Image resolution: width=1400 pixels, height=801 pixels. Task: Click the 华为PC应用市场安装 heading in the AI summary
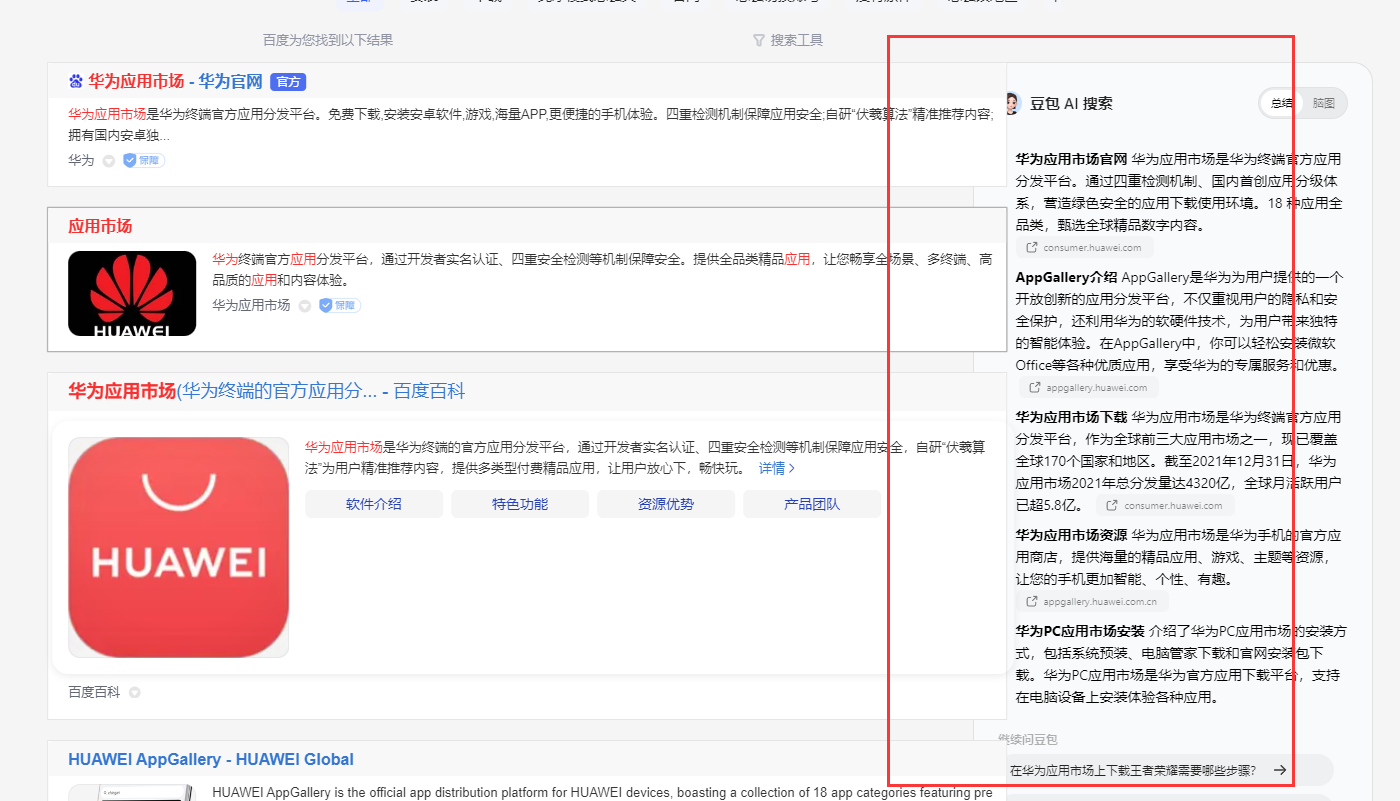tap(1080, 631)
